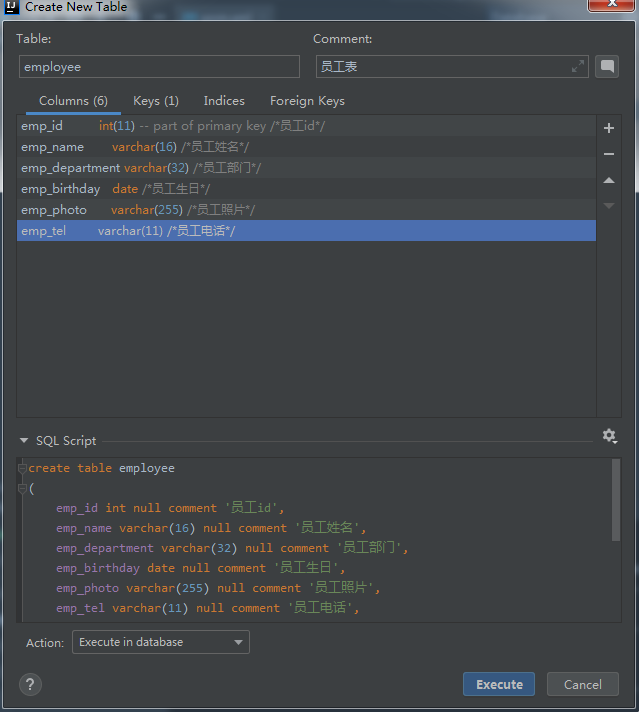Move the selected column up with the arrow icon
The image size is (639, 712).
(x=609, y=180)
